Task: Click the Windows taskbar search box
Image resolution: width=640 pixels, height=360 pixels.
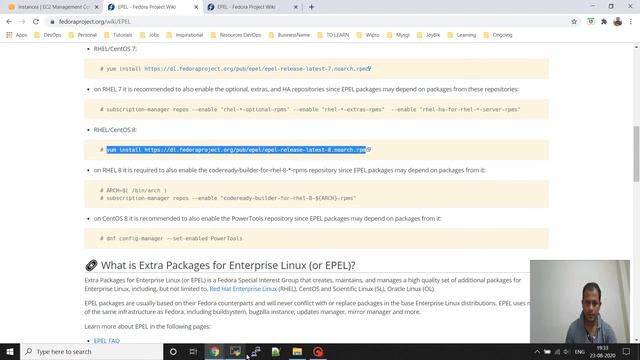Action: click(91, 351)
